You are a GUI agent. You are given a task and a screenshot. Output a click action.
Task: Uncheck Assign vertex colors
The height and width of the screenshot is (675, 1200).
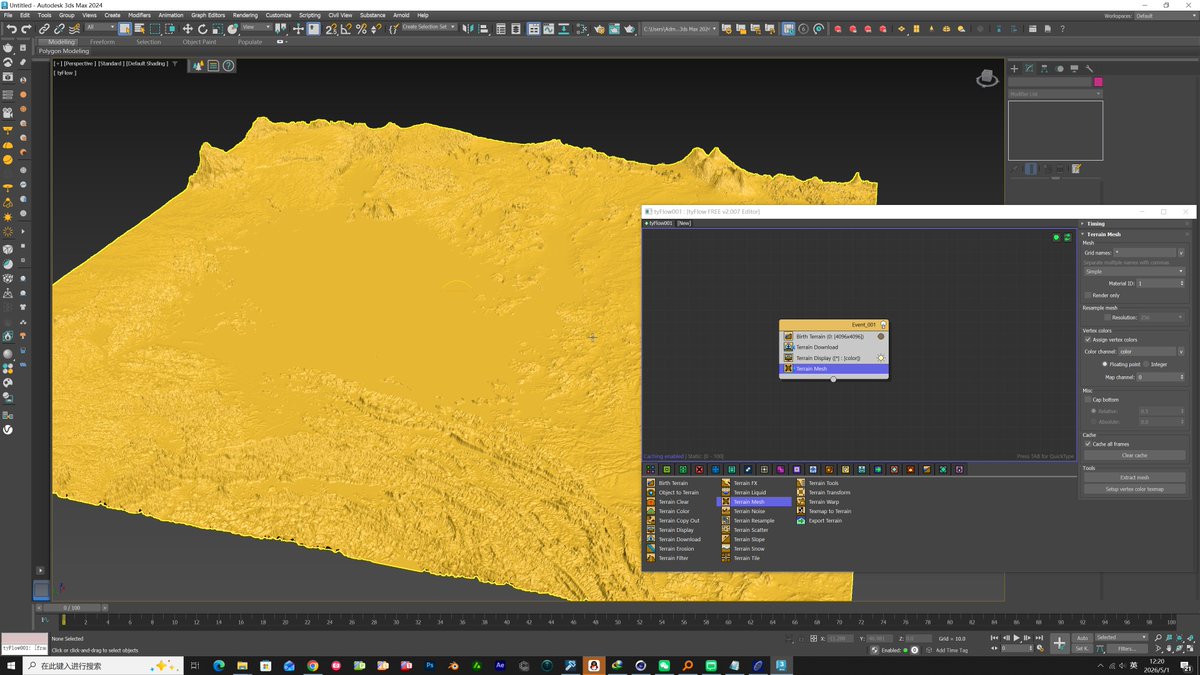(1088, 340)
